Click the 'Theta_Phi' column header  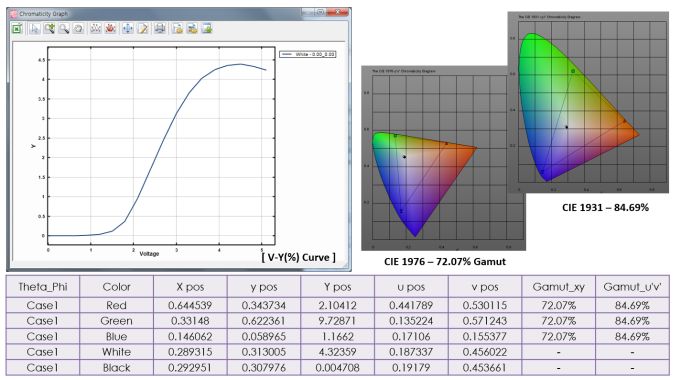[x=43, y=287]
